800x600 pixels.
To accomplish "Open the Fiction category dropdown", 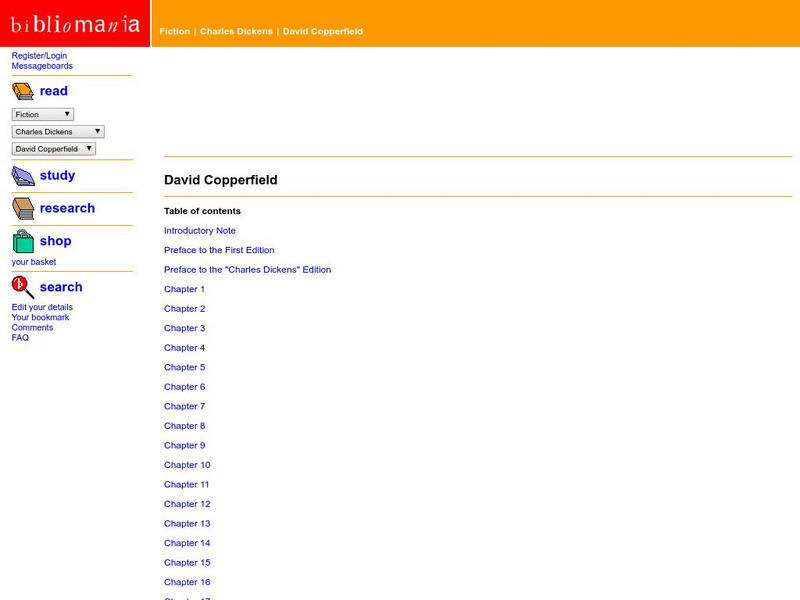I will click(43, 115).
